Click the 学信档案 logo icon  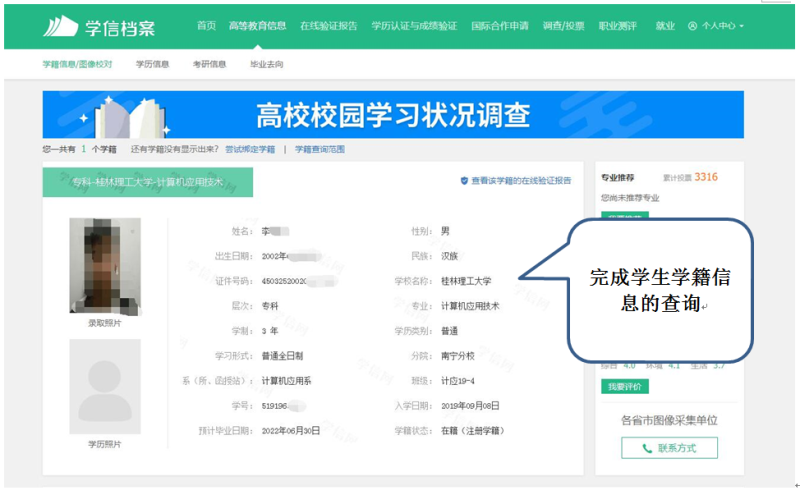click(62, 25)
